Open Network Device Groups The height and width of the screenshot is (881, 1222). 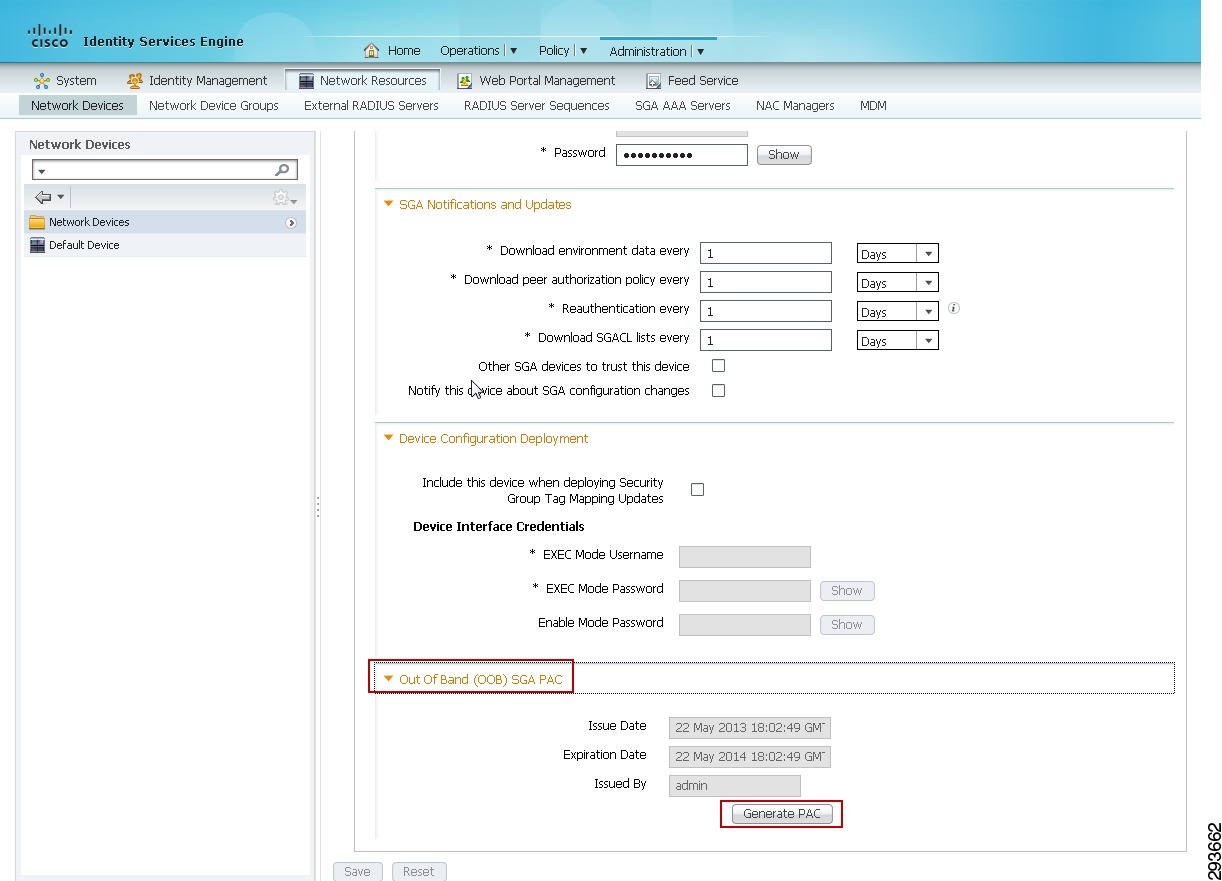214,105
